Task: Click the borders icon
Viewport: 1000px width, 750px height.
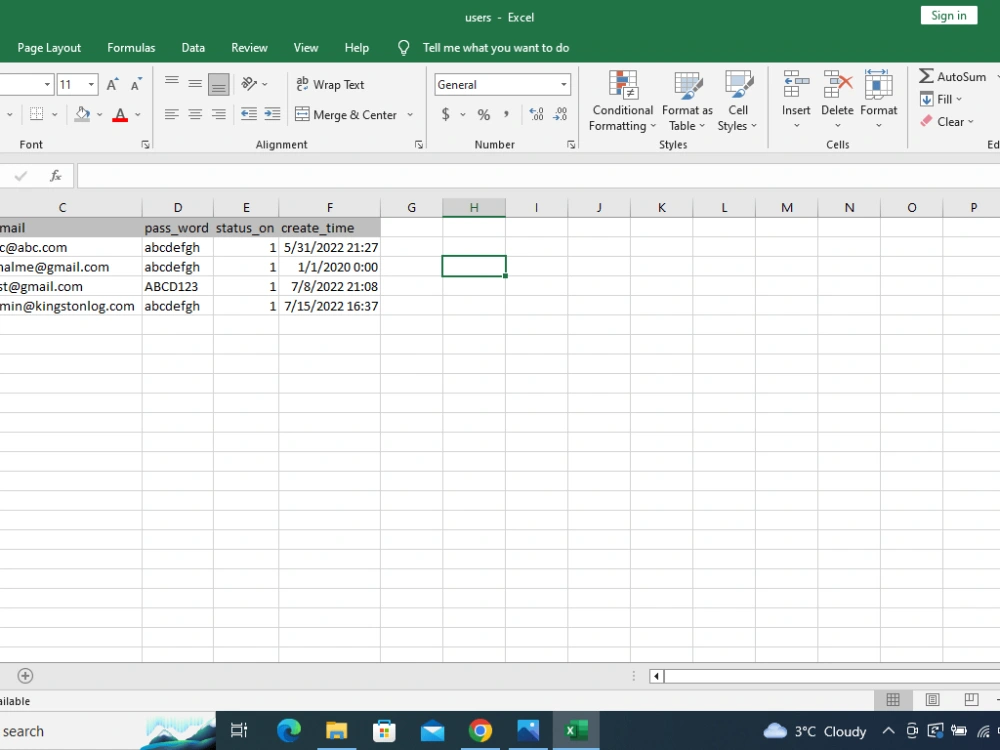Action: (36, 115)
